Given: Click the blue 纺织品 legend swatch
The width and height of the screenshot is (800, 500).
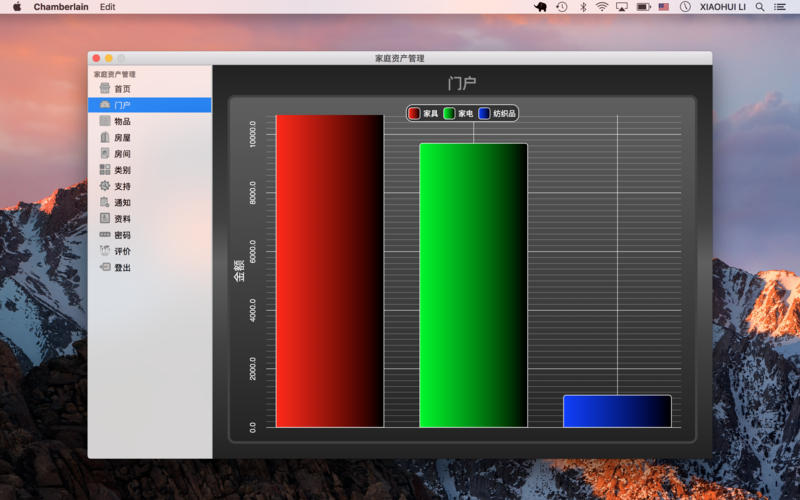Looking at the screenshot, I should coord(484,113).
